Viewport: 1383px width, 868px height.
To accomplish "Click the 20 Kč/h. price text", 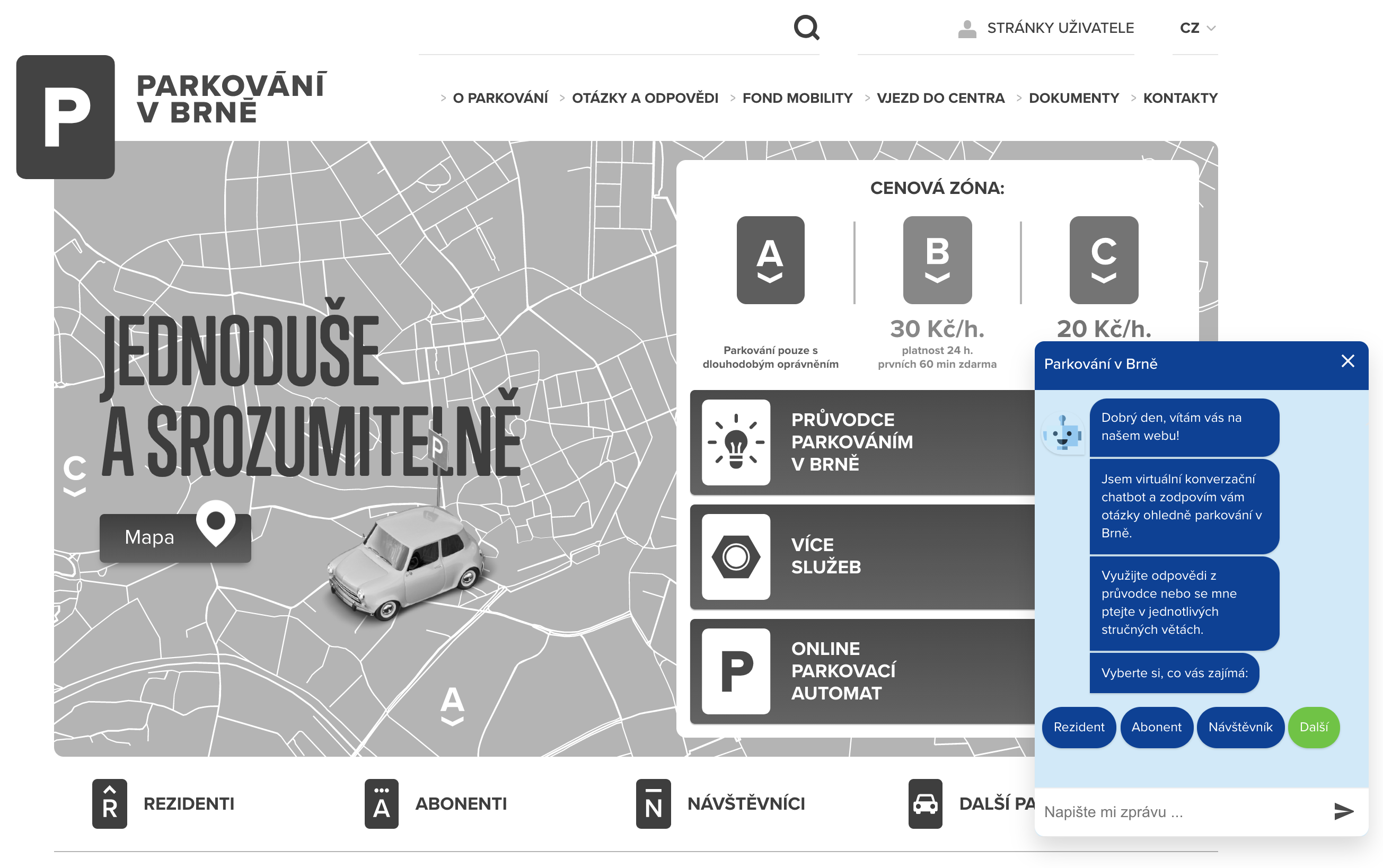I will coord(1104,329).
